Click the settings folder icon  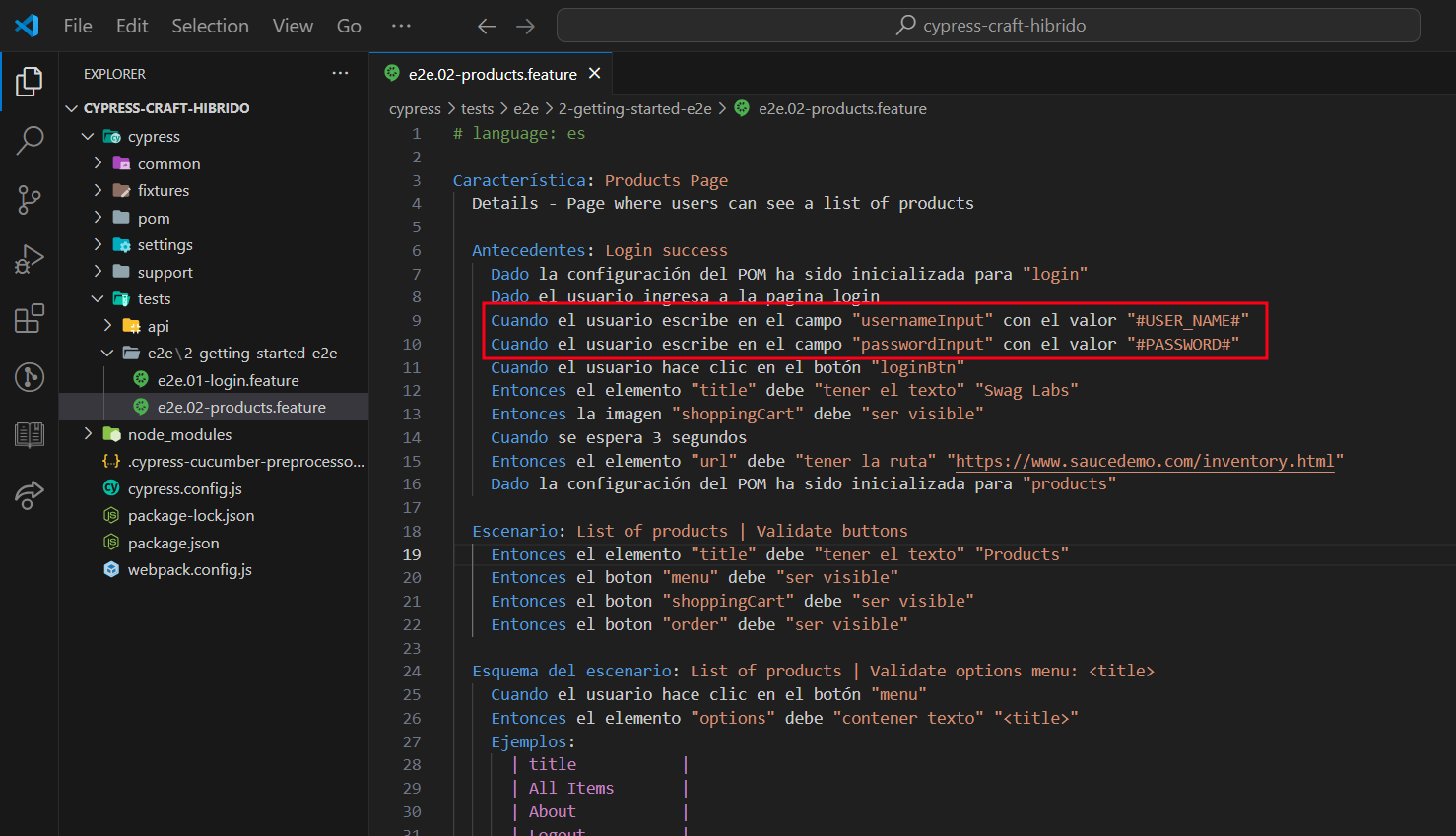pos(121,244)
